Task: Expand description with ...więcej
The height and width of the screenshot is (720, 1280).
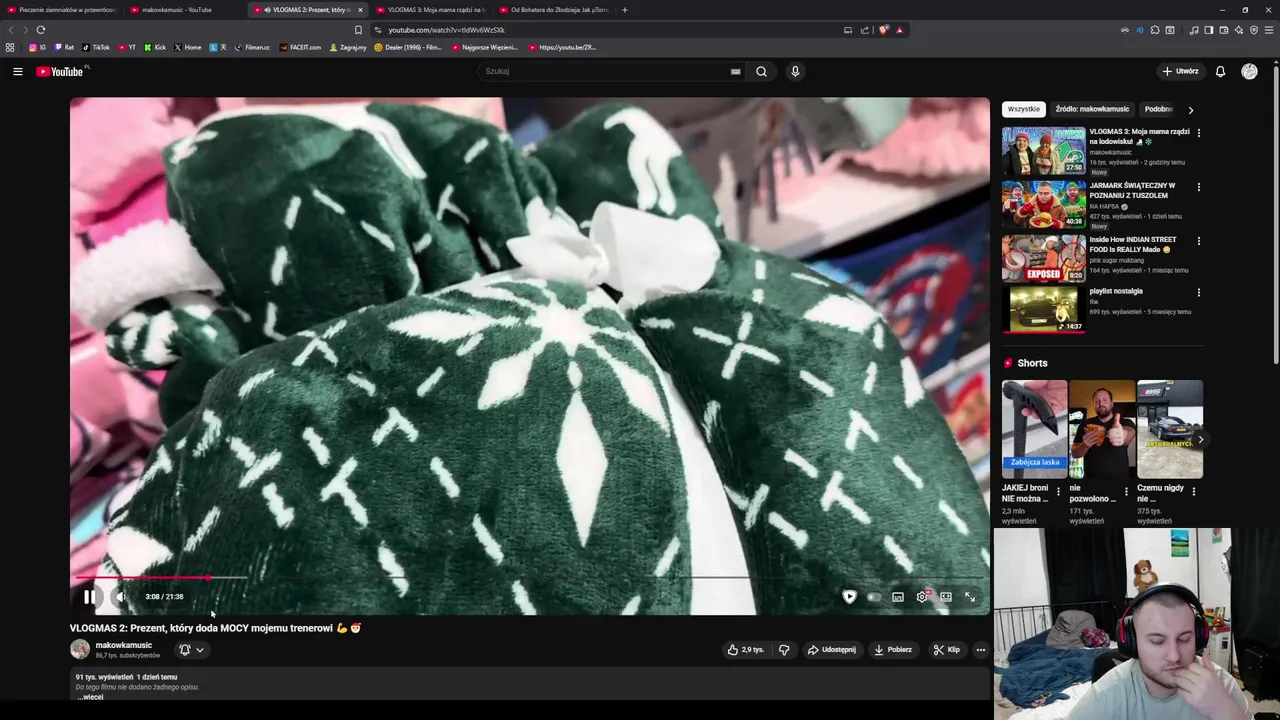Action: 91,697
